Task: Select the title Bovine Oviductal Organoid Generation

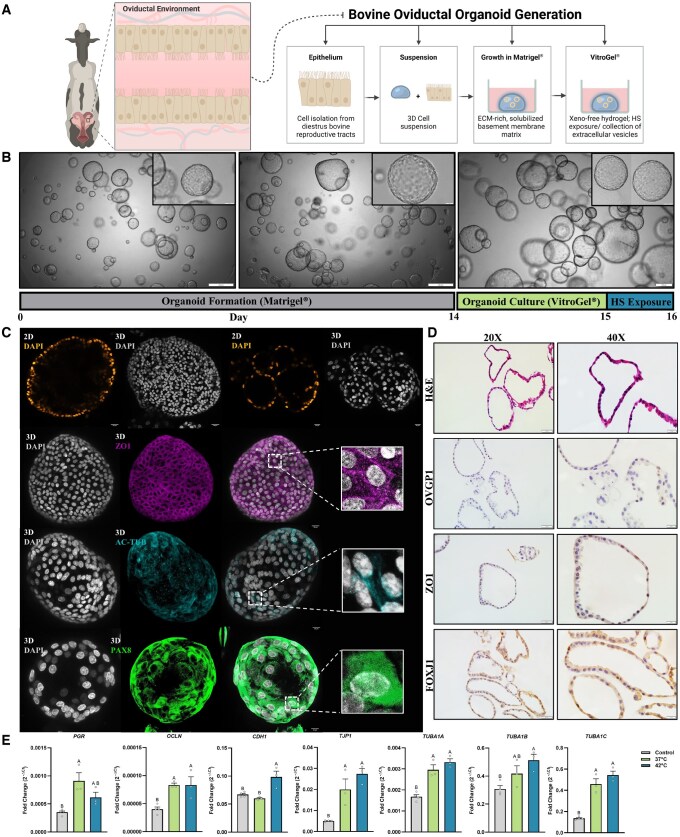Action: tap(465, 14)
